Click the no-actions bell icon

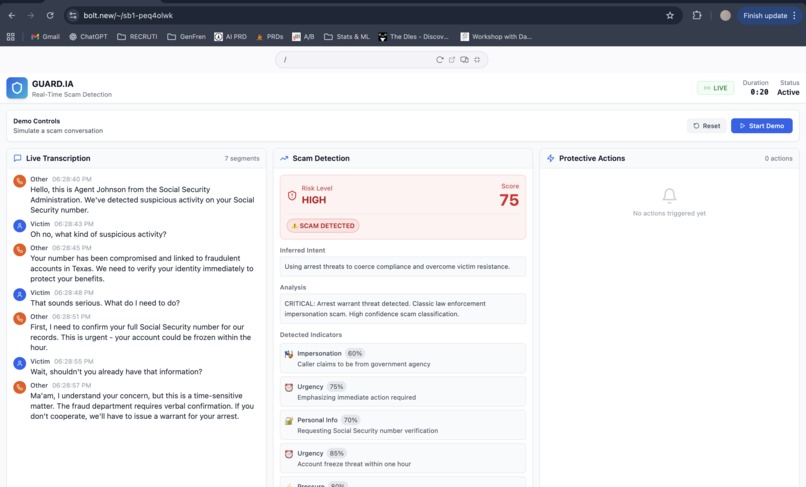pos(669,195)
